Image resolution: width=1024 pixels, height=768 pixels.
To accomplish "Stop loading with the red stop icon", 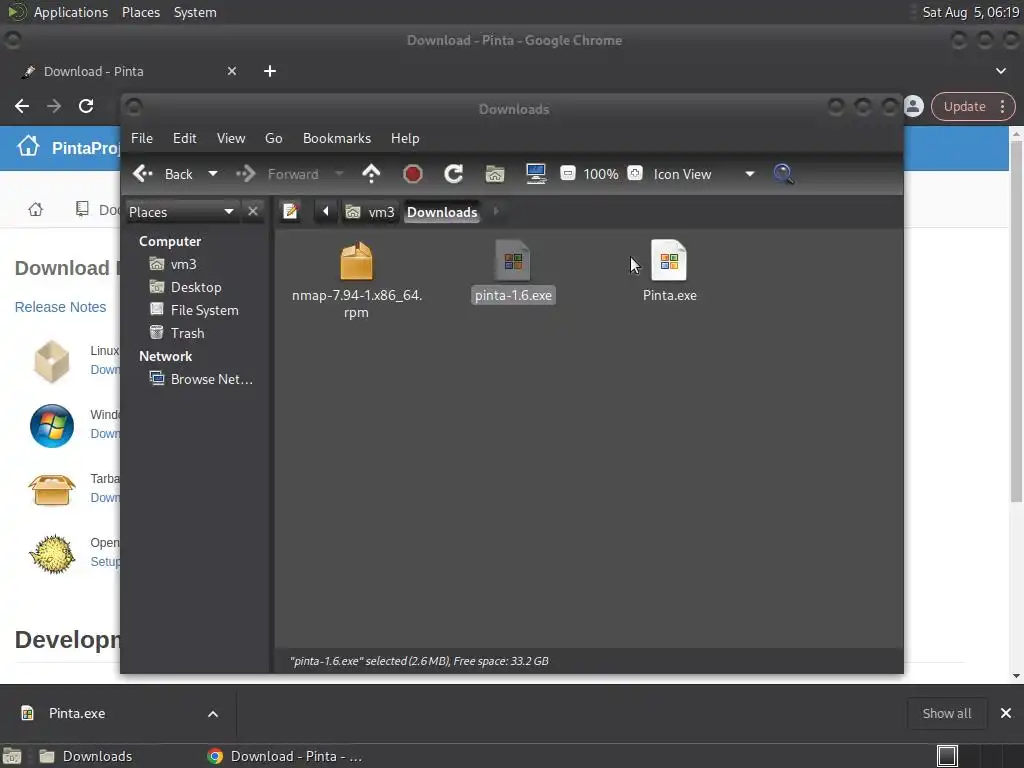I will [413, 174].
